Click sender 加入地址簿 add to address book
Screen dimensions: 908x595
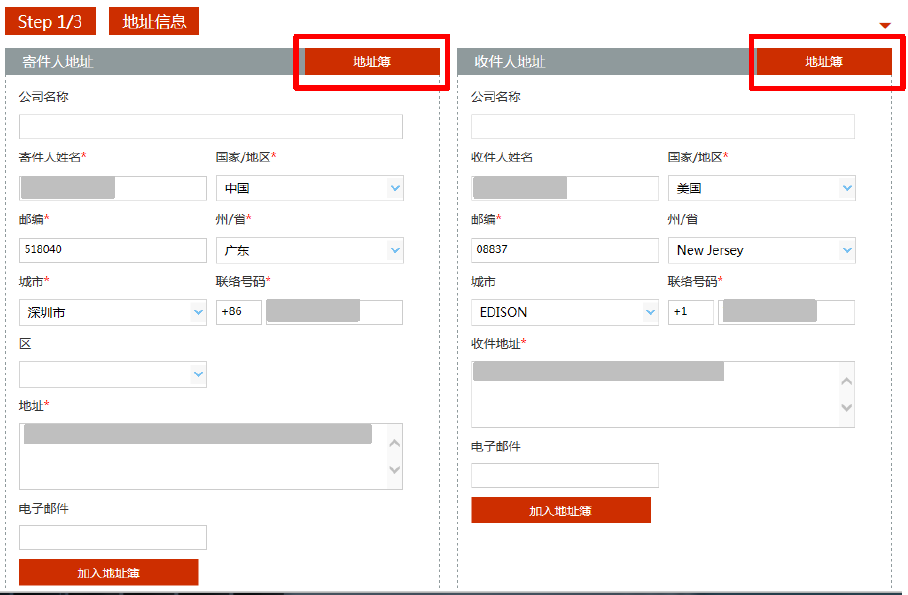[x=109, y=572]
